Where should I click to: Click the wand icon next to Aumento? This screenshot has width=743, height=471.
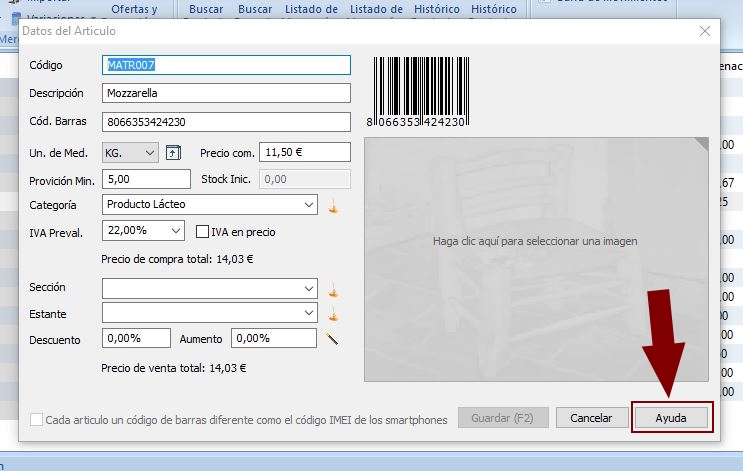click(332, 338)
